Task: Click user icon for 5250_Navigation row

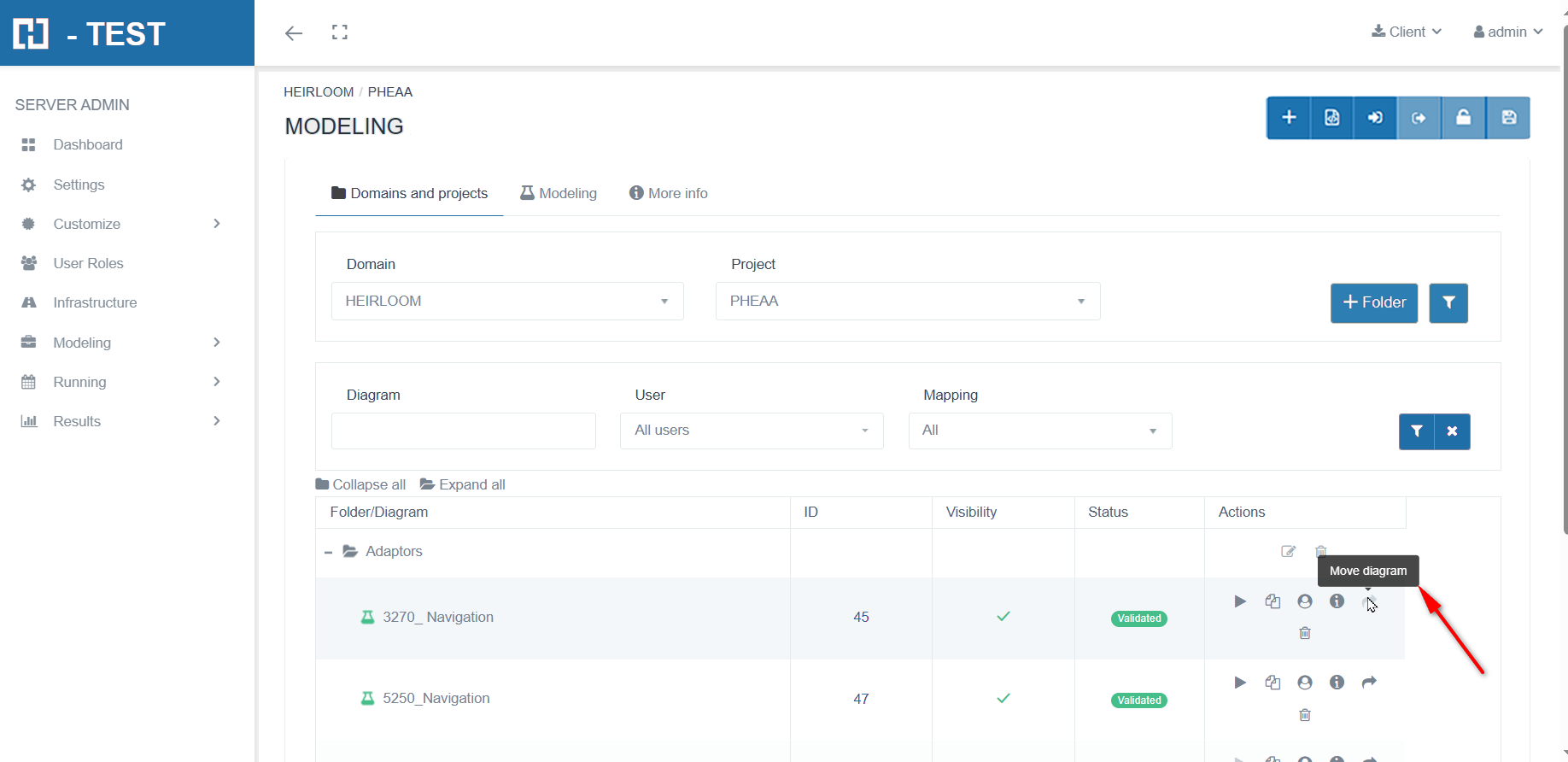Action: pos(1305,683)
